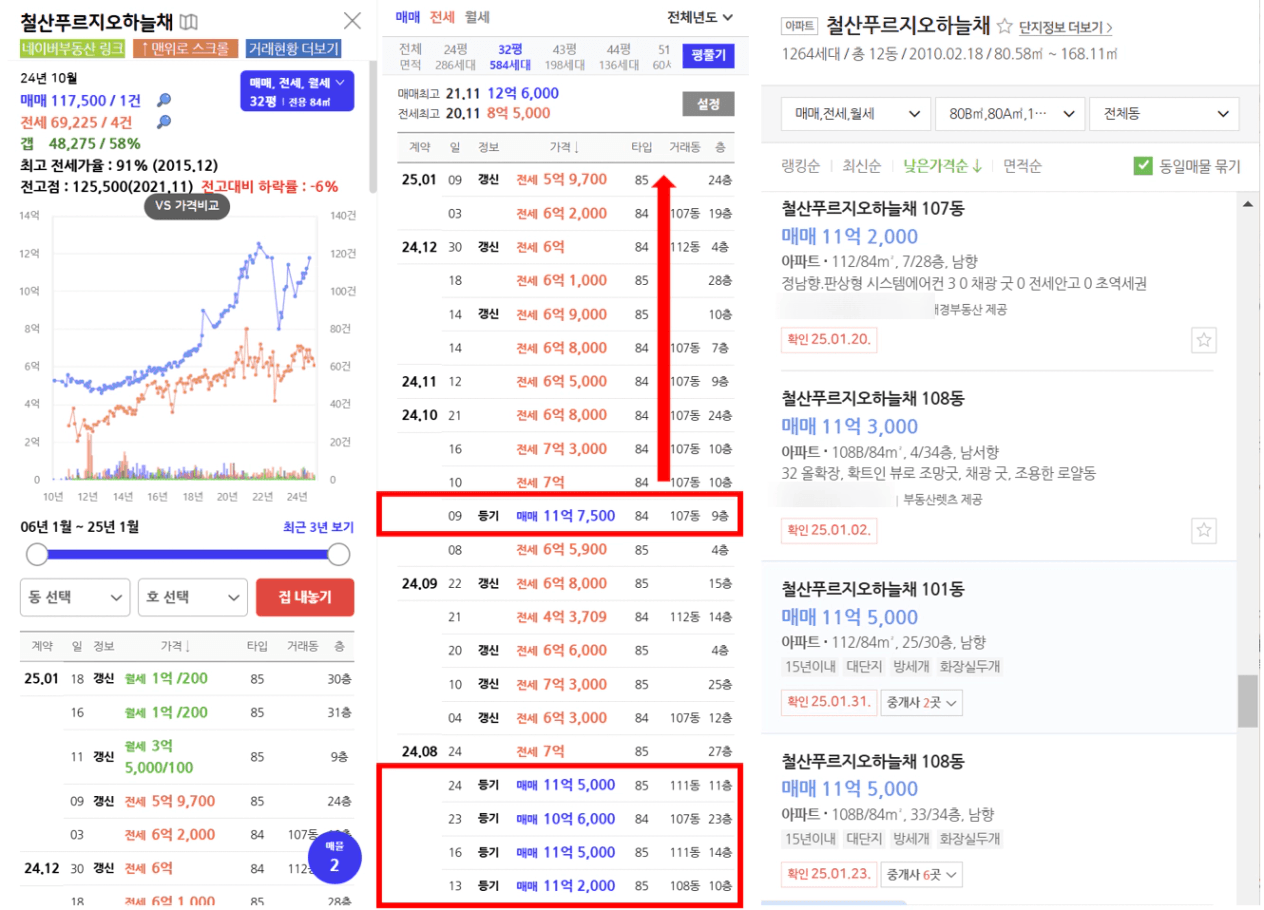Click listing price 매매 11억 3,000
Viewport: 1264px width, 910px height.
click(849, 427)
